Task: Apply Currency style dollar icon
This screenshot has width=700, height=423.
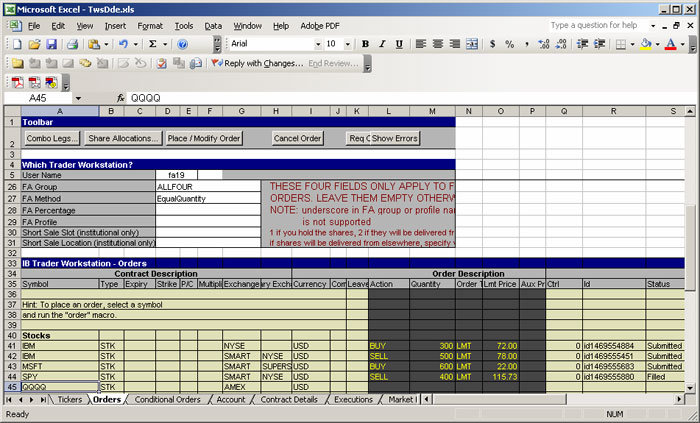Action: [x=492, y=44]
